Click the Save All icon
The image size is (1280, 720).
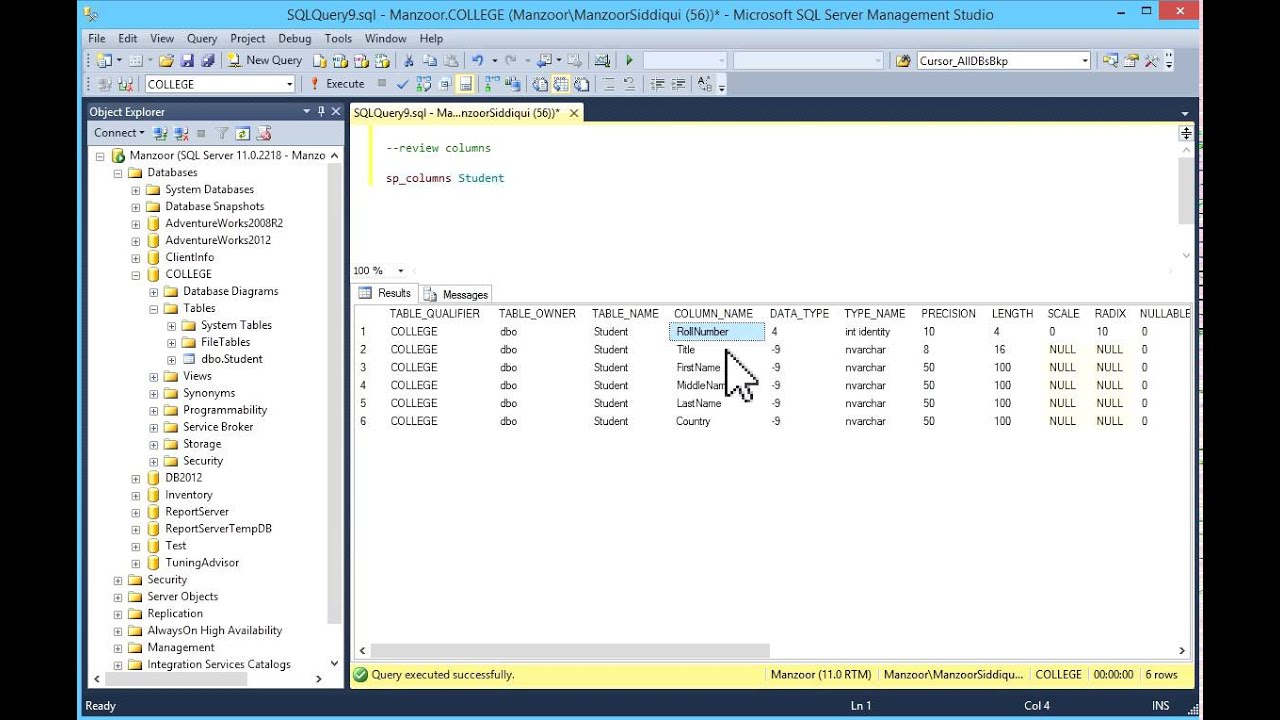tap(208, 61)
